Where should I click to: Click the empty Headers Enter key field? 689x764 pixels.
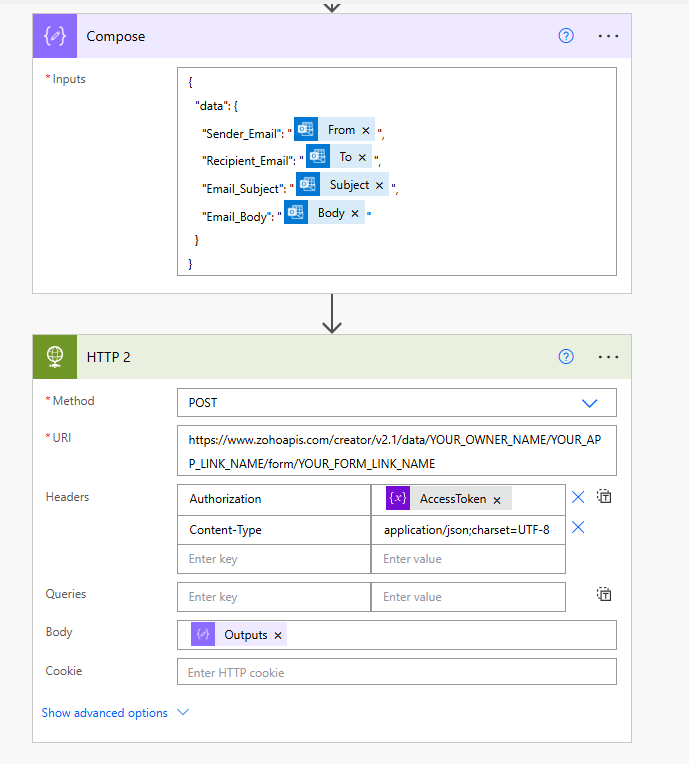(x=274, y=559)
